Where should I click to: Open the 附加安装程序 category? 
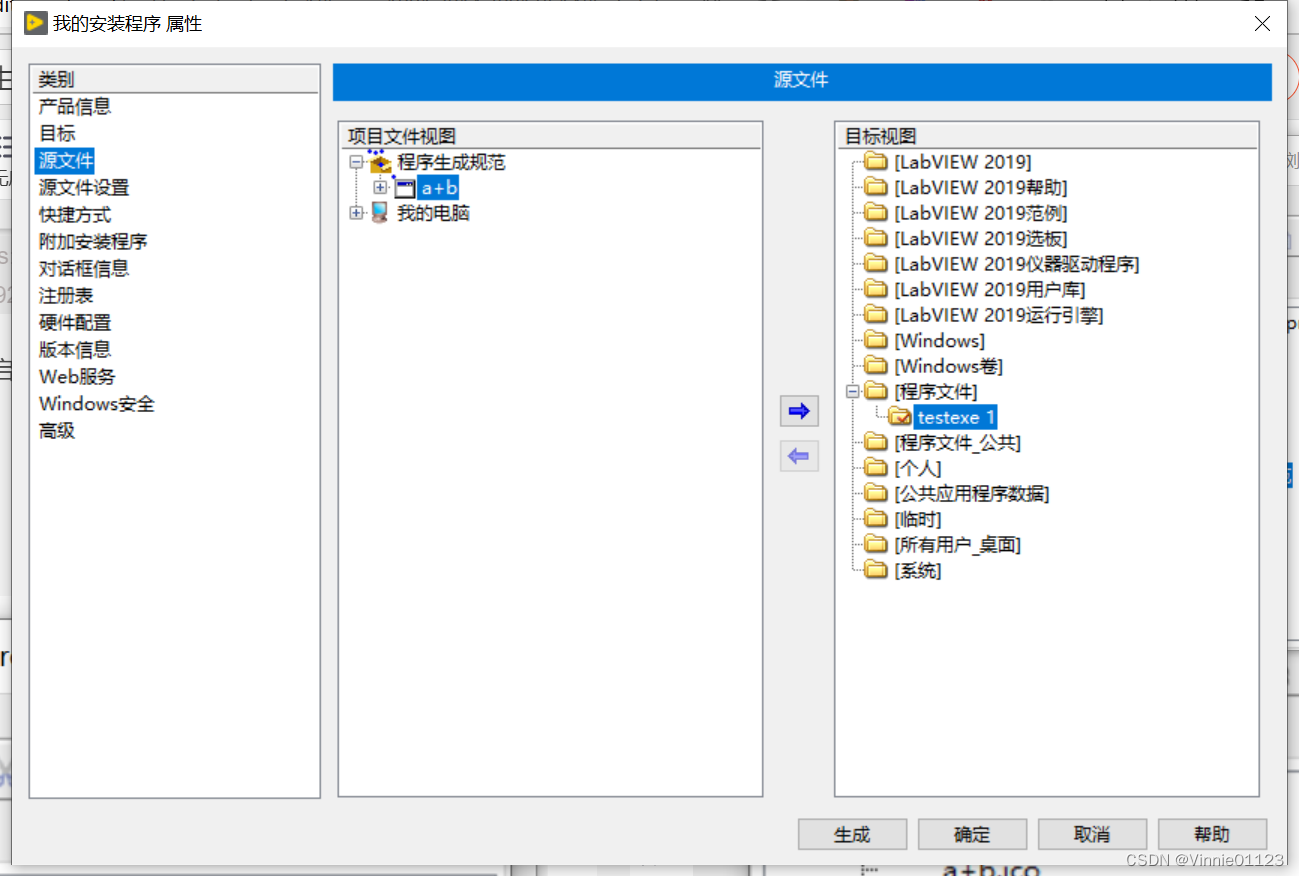pos(93,241)
